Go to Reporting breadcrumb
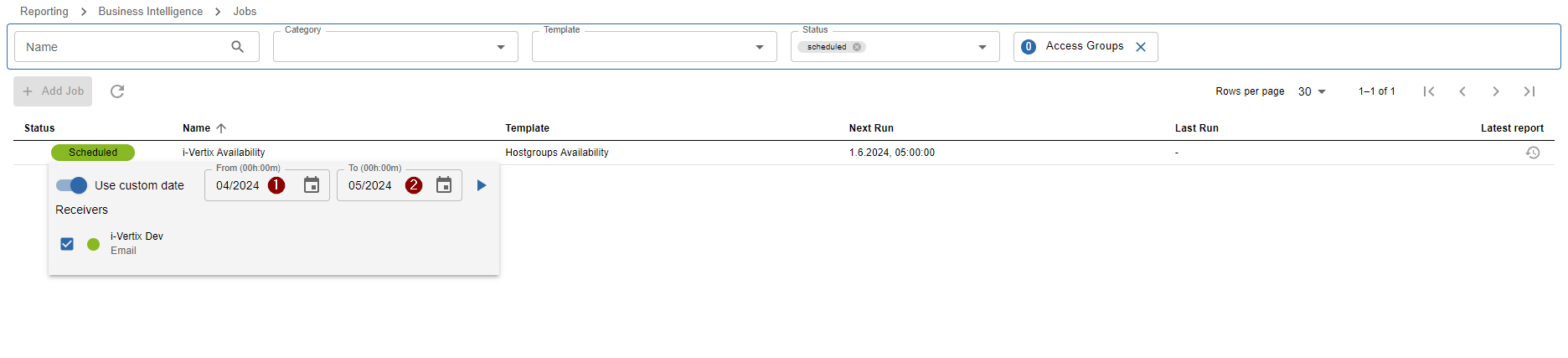 pyautogui.click(x=44, y=11)
